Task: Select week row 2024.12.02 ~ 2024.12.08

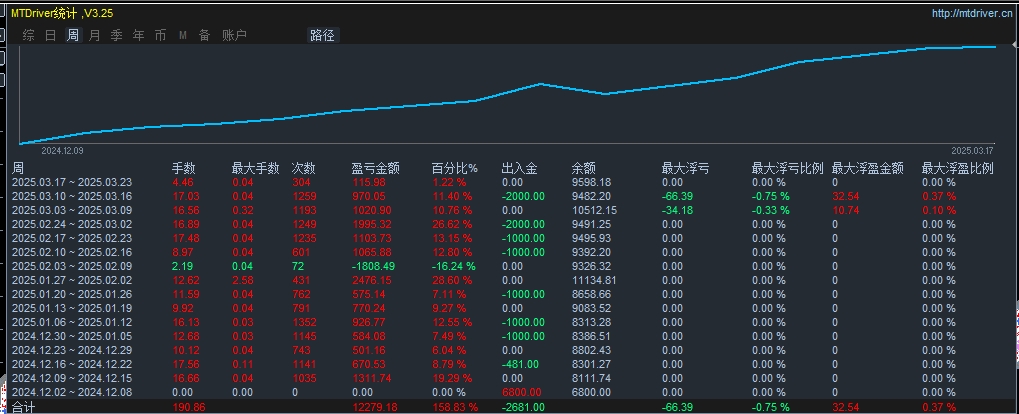Action: pos(510,392)
